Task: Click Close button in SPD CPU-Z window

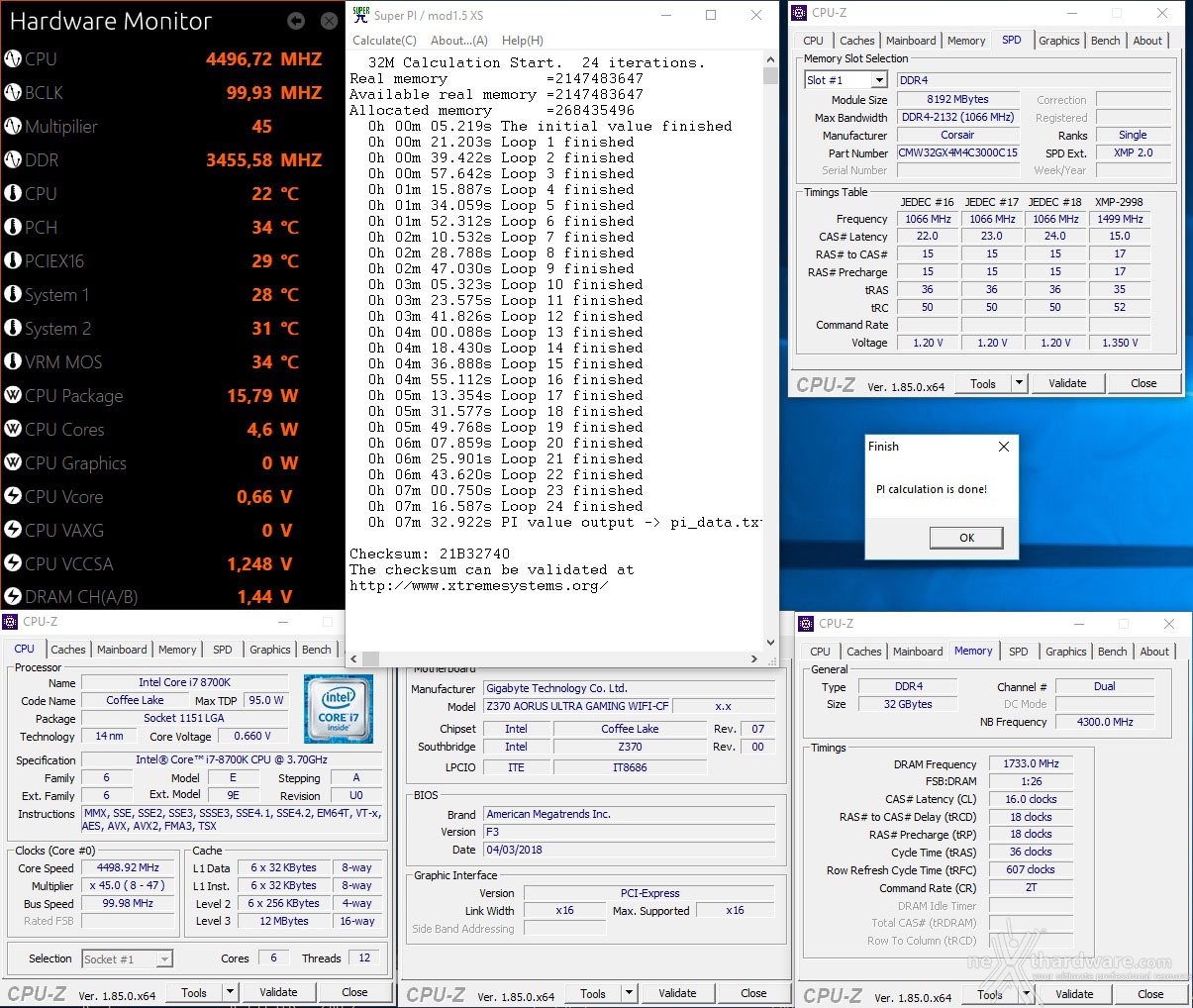Action: (1143, 383)
